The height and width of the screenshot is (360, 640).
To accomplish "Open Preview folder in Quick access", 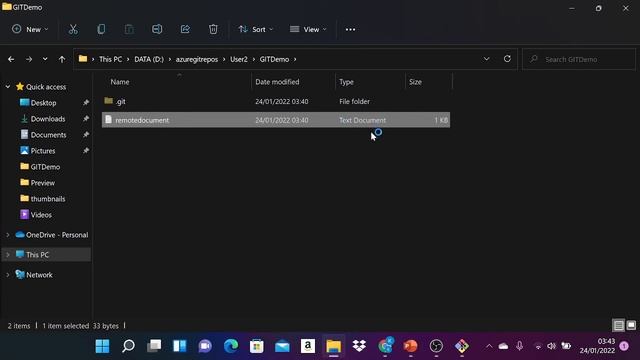I will pos(42,183).
